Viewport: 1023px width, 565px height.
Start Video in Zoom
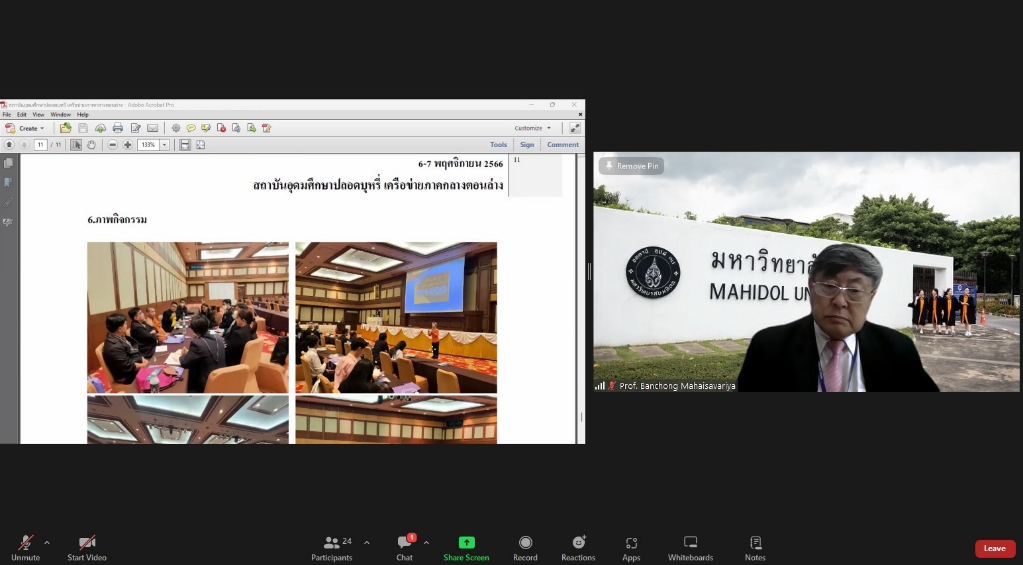pyautogui.click(x=87, y=549)
